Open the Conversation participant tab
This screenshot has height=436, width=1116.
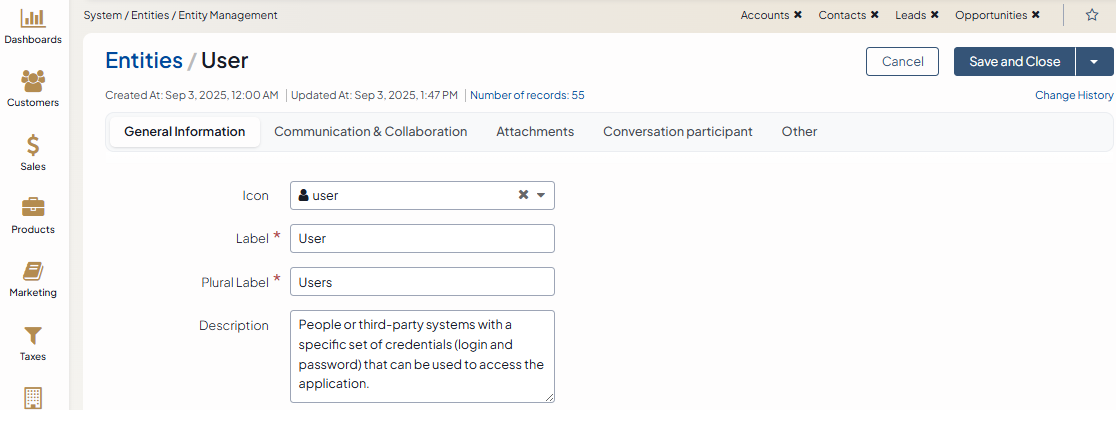[x=677, y=132]
